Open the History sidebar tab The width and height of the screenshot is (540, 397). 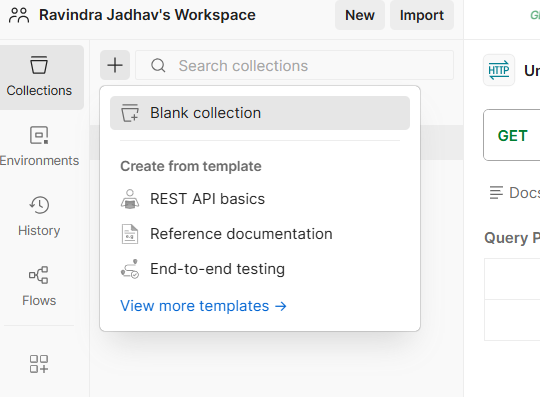pyautogui.click(x=39, y=217)
